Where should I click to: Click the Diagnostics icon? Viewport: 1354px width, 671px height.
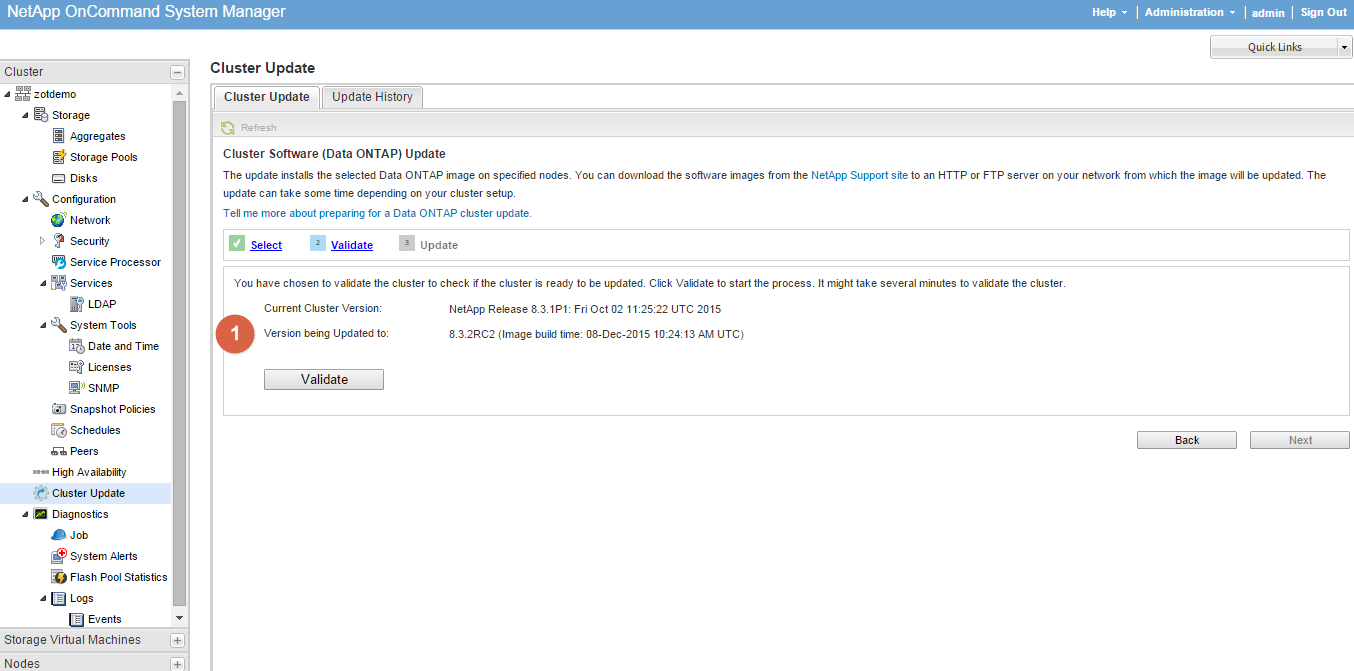41,514
